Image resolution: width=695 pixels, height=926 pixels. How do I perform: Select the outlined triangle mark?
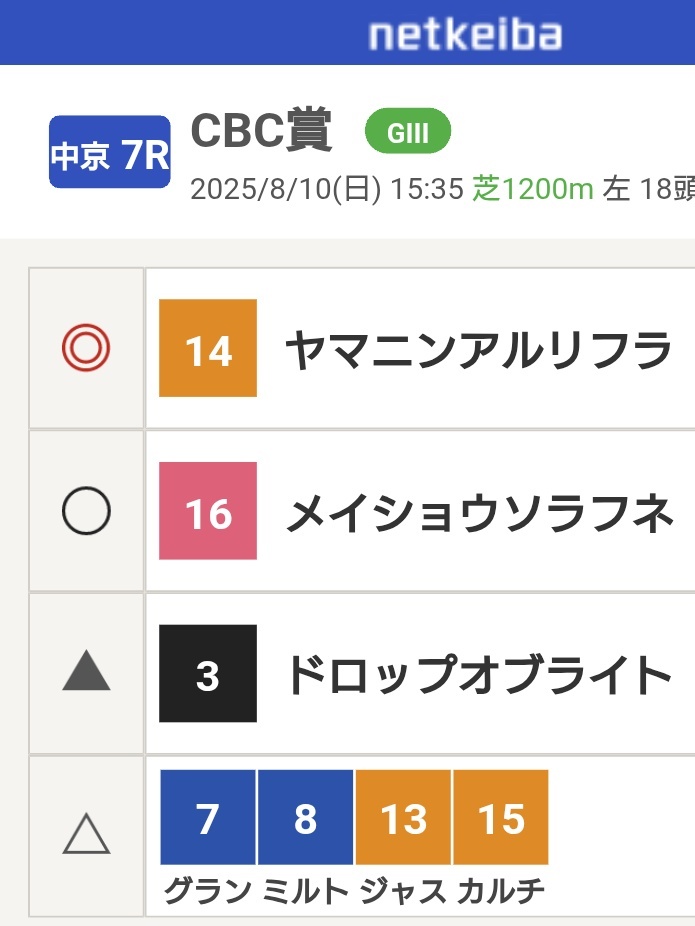coord(86,833)
